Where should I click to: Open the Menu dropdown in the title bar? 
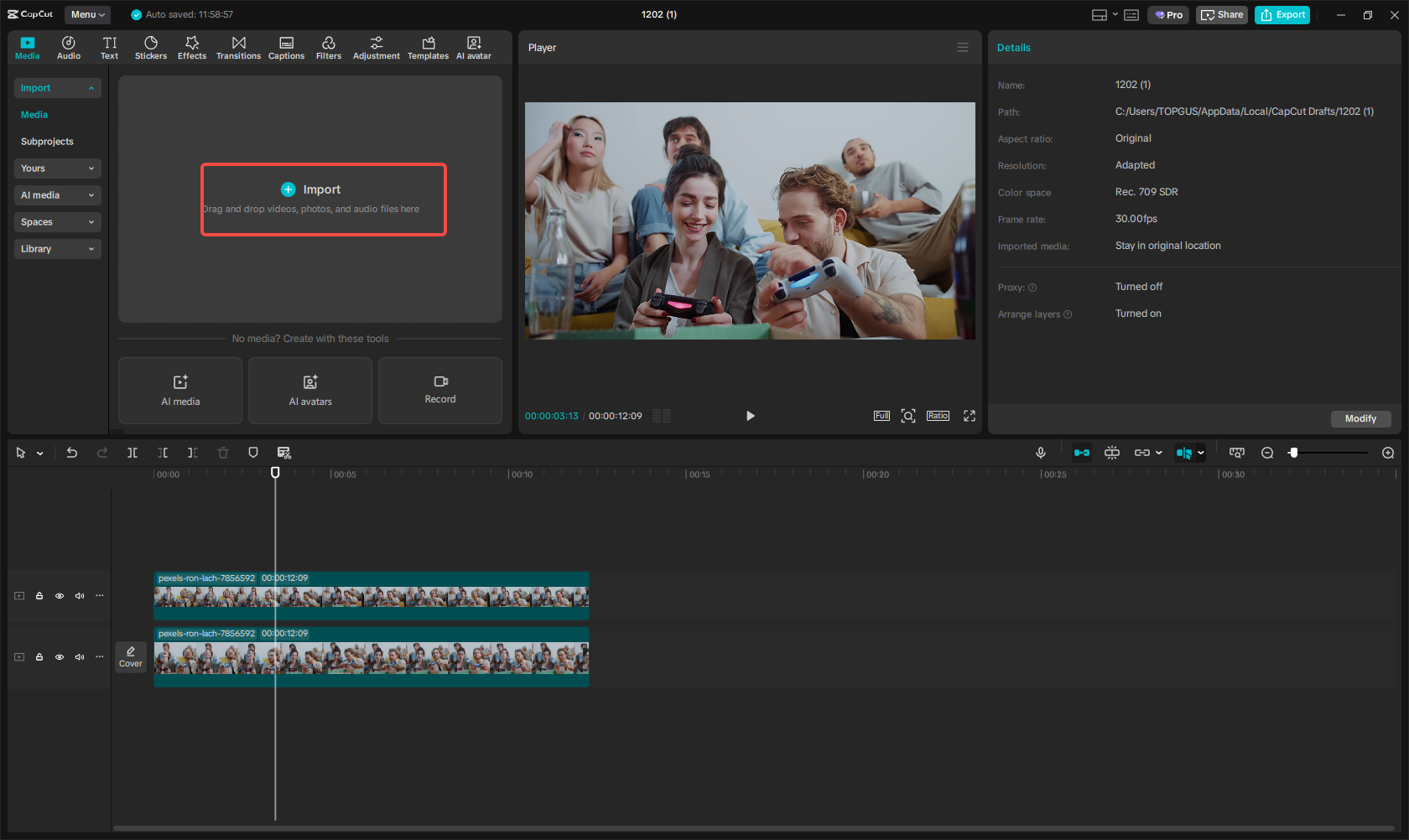pos(87,14)
